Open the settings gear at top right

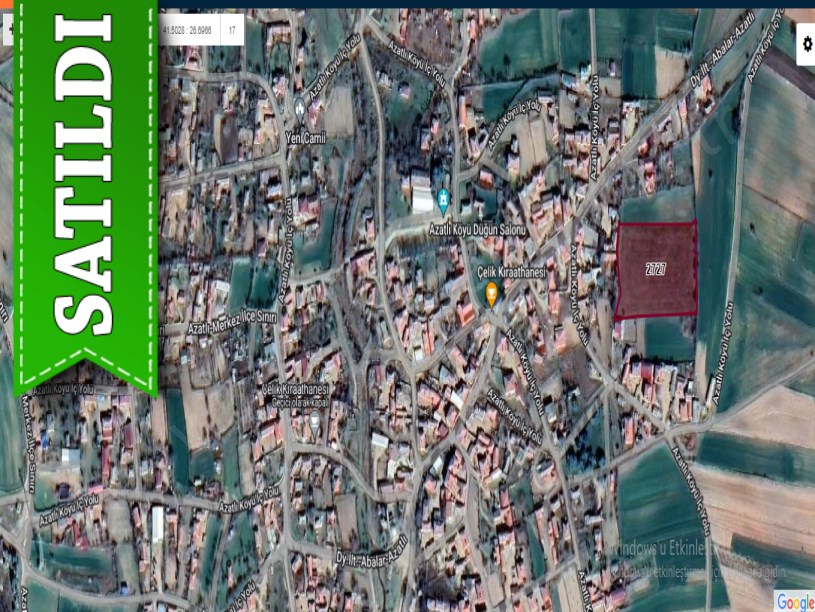click(x=806, y=46)
